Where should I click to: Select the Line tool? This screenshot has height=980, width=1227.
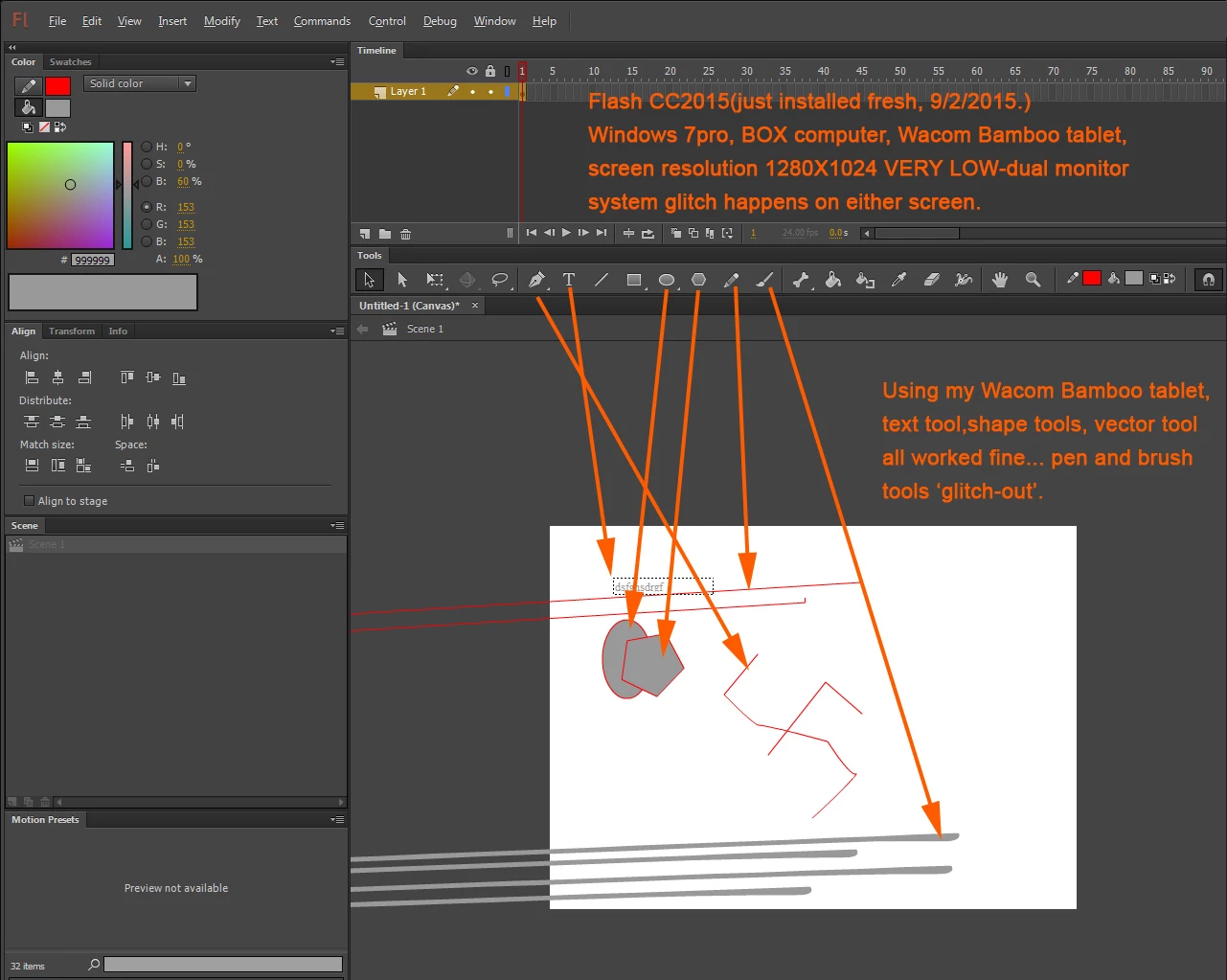(602, 280)
